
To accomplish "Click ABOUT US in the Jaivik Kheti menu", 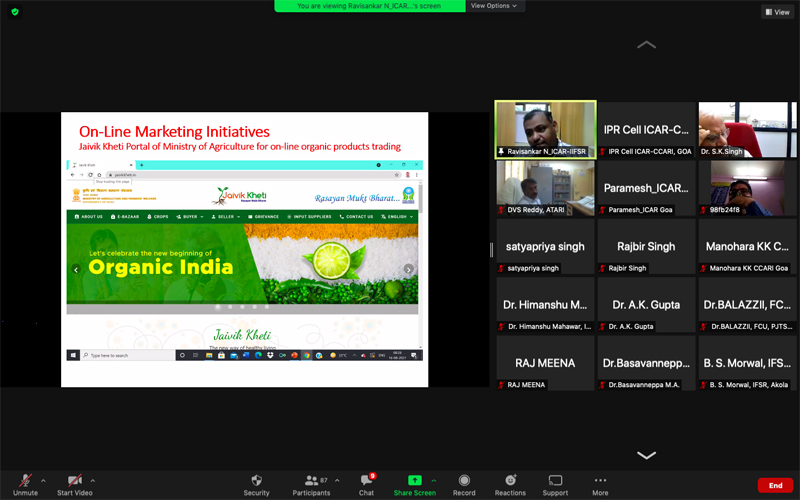I will [89, 217].
